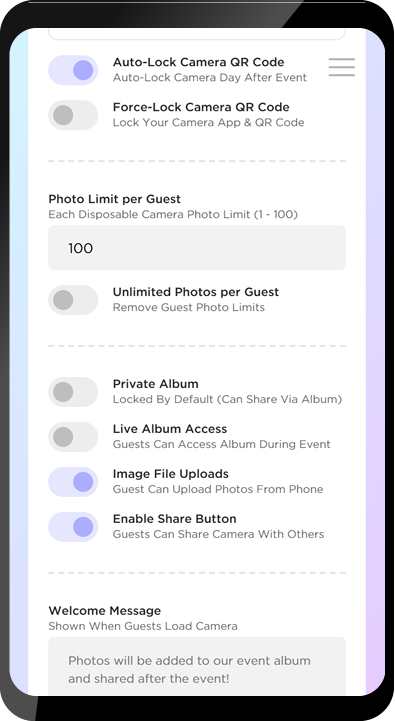Viewport: 395px width, 721px height.
Task: Click the Photo Limit per Guest heading
Action: pos(114,199)
